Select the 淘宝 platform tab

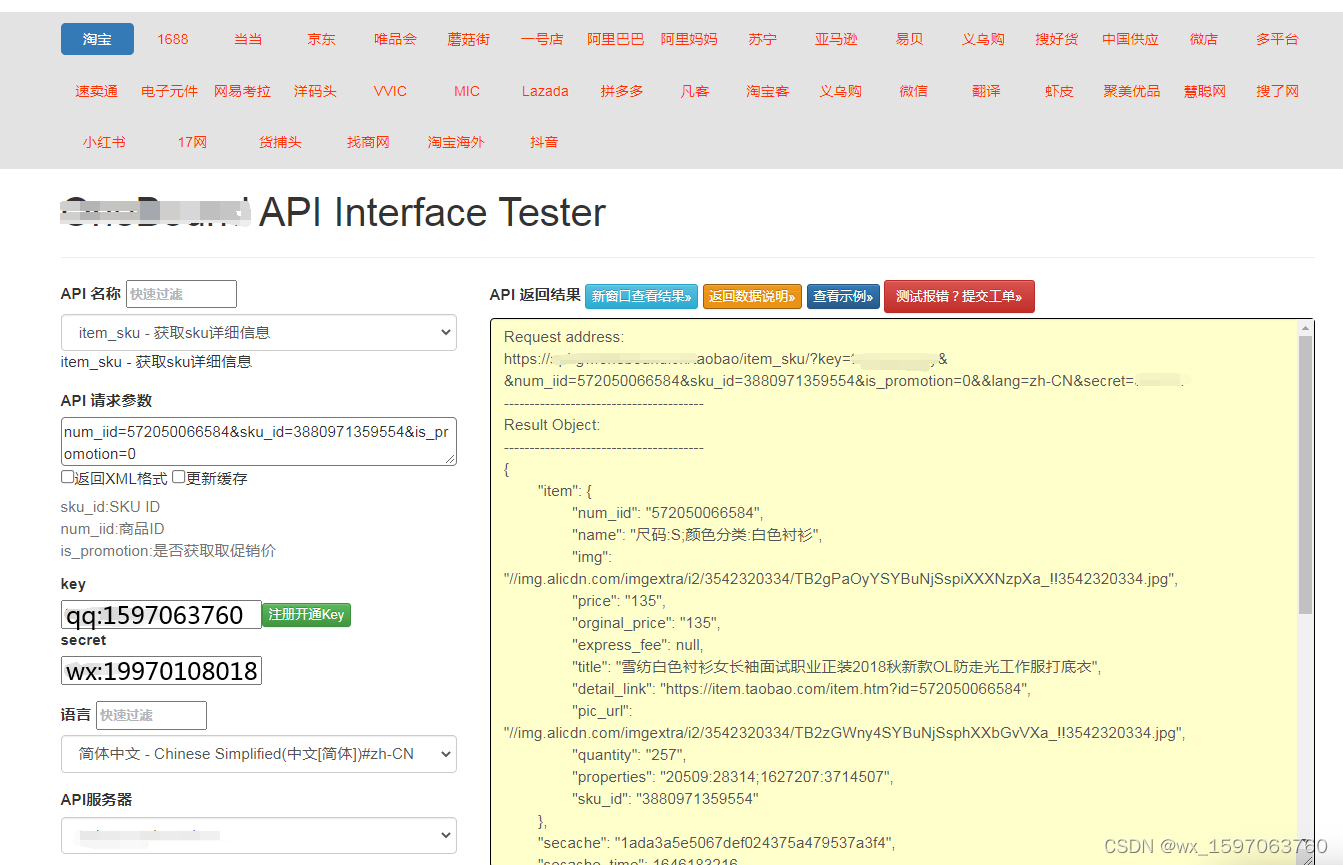(x=97, y=39)
